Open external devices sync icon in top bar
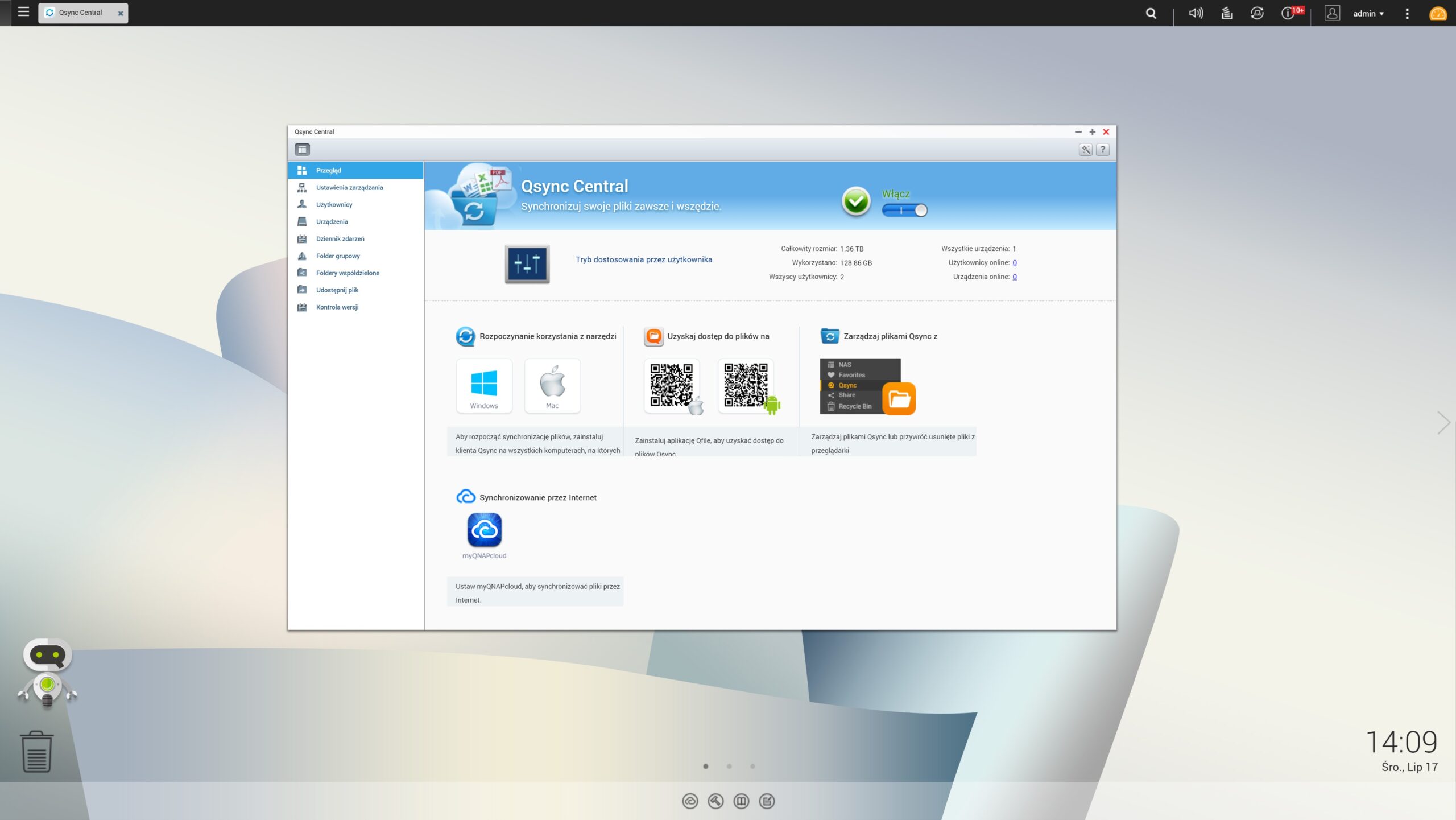The image size is (1456, 820). pos(1257,13)
